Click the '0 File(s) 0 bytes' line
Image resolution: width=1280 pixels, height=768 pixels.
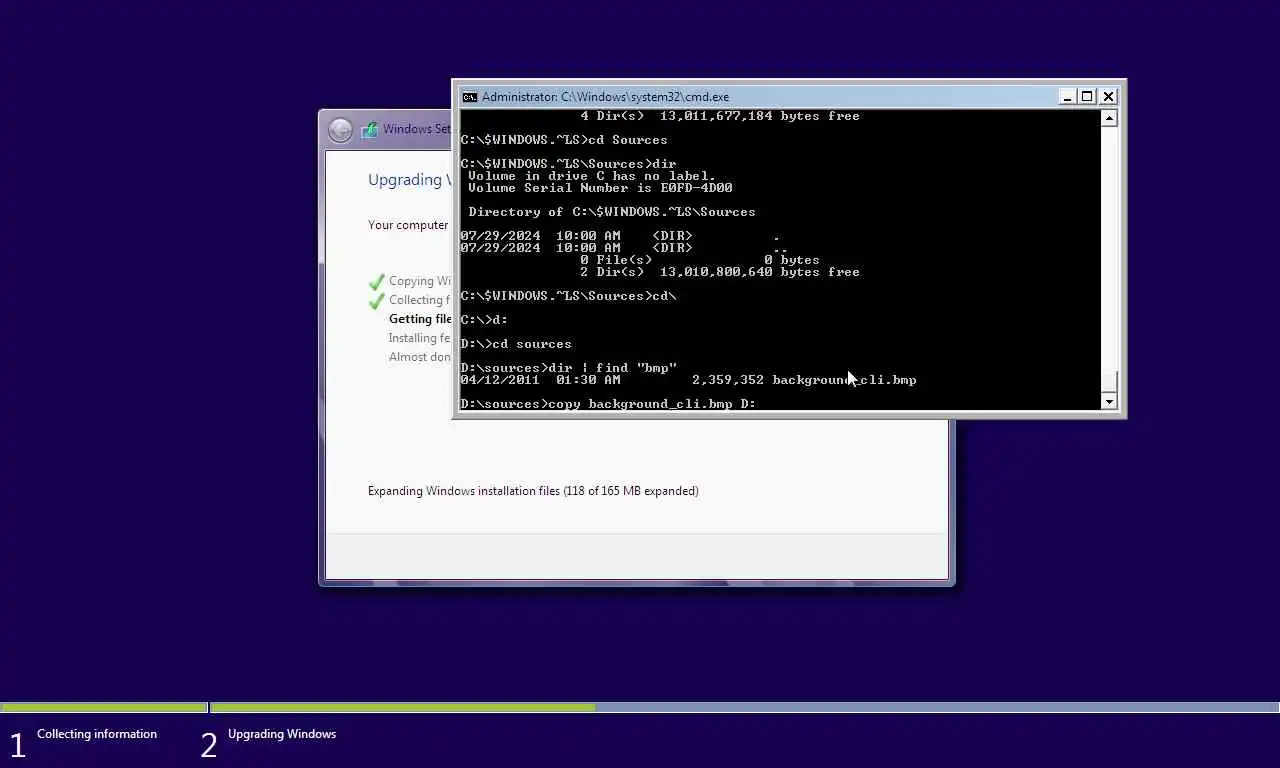point(700,260)
